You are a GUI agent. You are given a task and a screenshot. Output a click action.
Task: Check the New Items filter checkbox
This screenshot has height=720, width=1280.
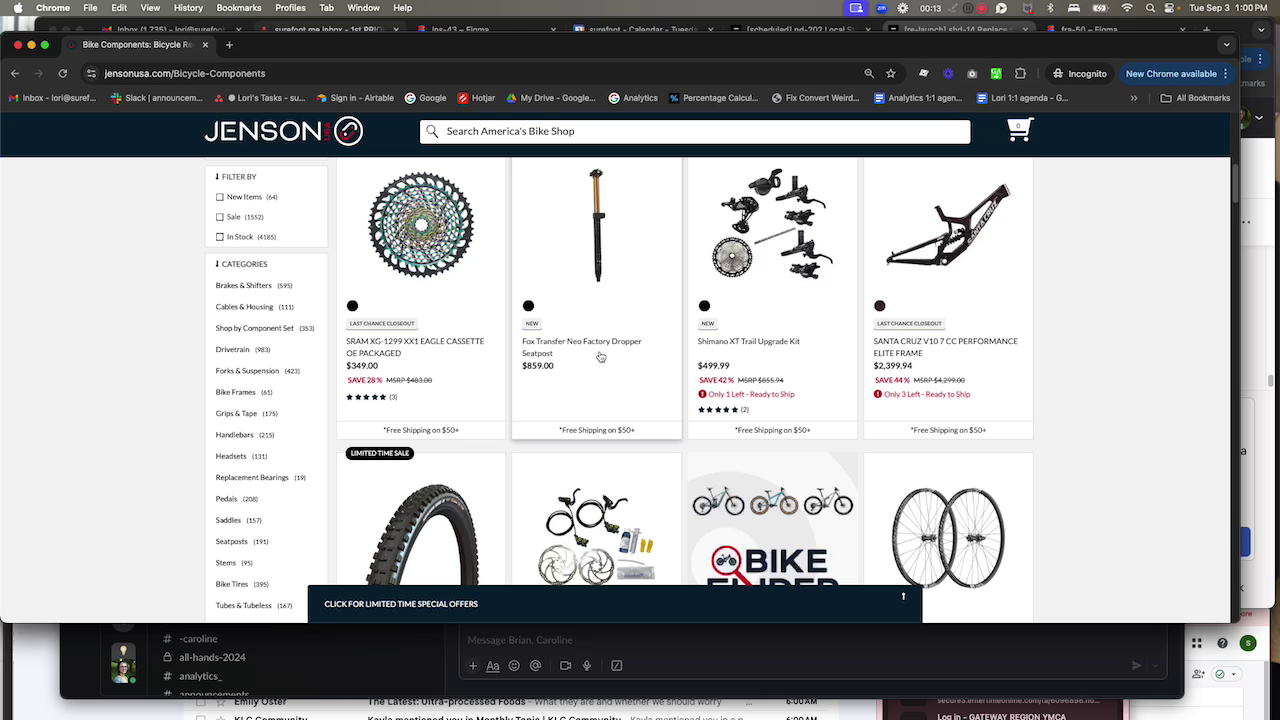[x=220, y=197]
